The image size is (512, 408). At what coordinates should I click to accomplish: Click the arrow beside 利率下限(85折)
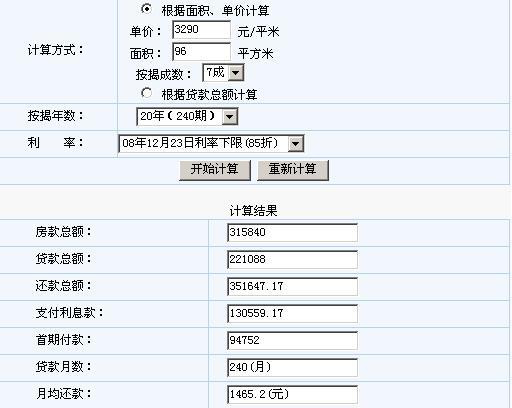(296, 144)
